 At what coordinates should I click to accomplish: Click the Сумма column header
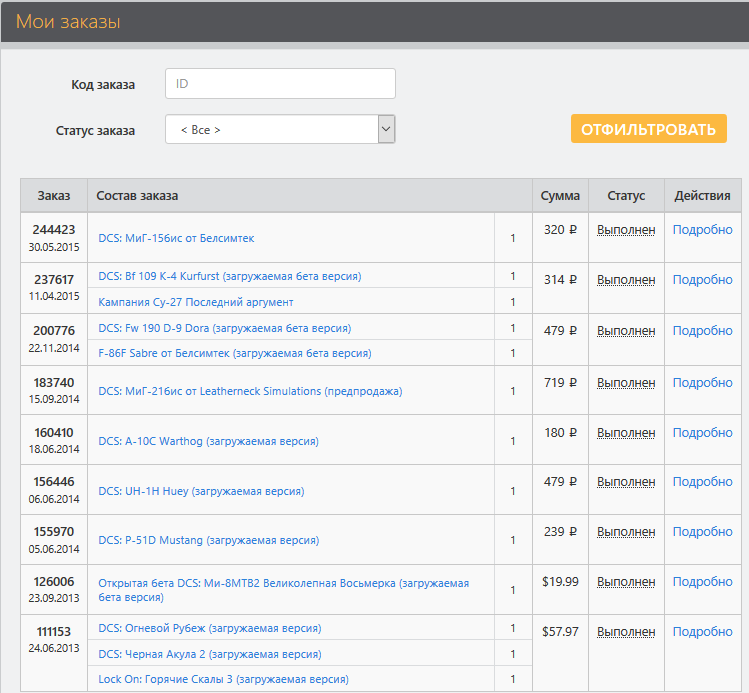[560, 195]
